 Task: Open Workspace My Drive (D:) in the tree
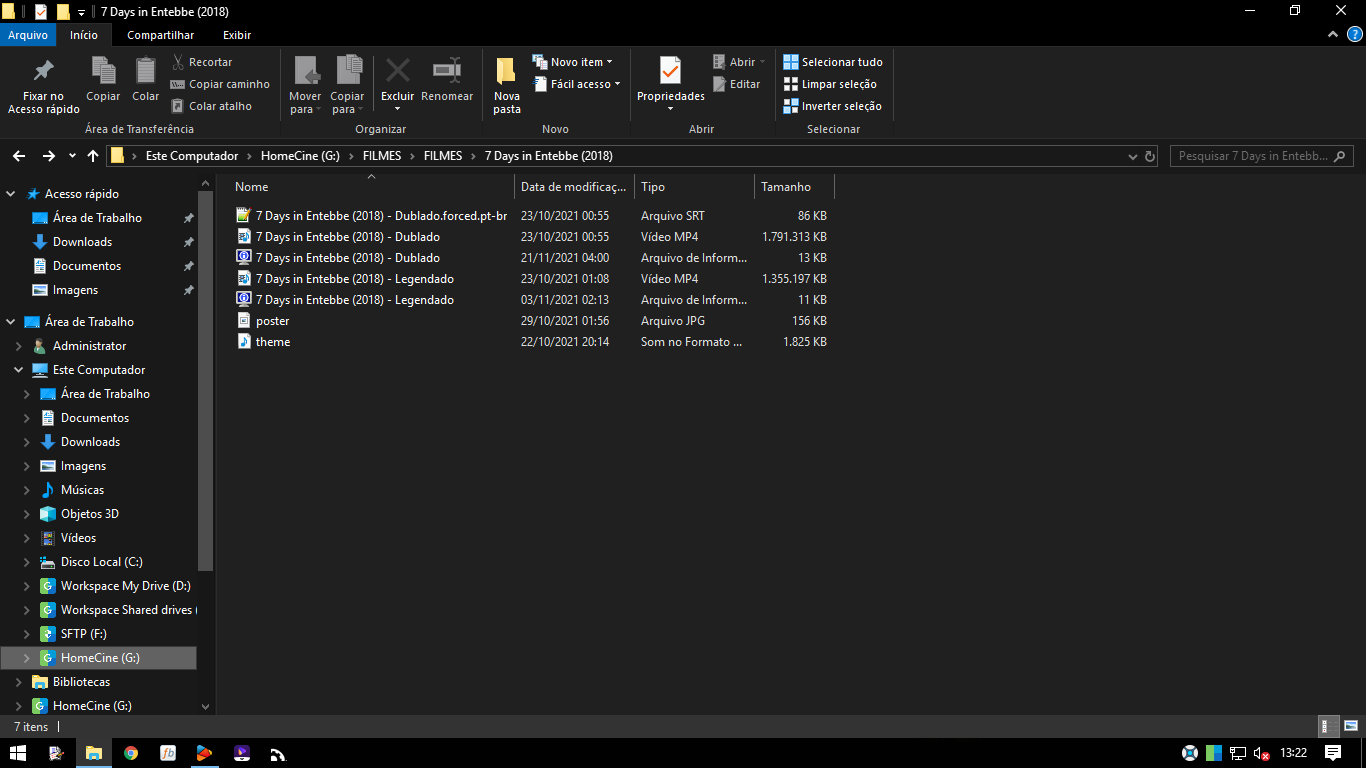(125, 586)
